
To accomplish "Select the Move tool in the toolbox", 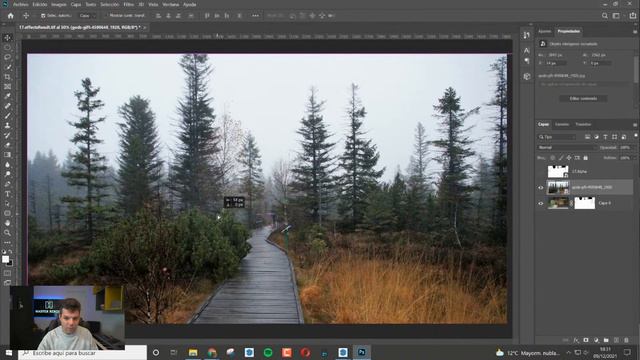I will [7, 38].
